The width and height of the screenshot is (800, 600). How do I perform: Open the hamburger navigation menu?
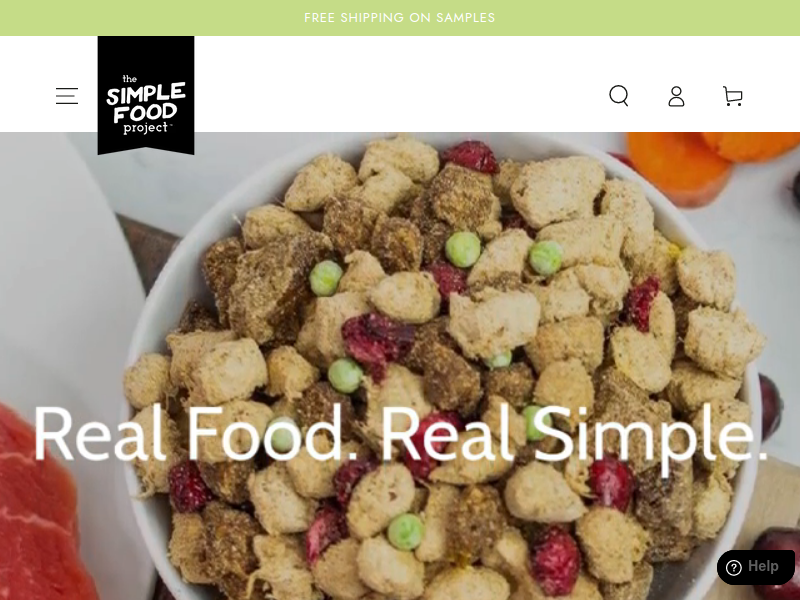click(x=67, y=96)
